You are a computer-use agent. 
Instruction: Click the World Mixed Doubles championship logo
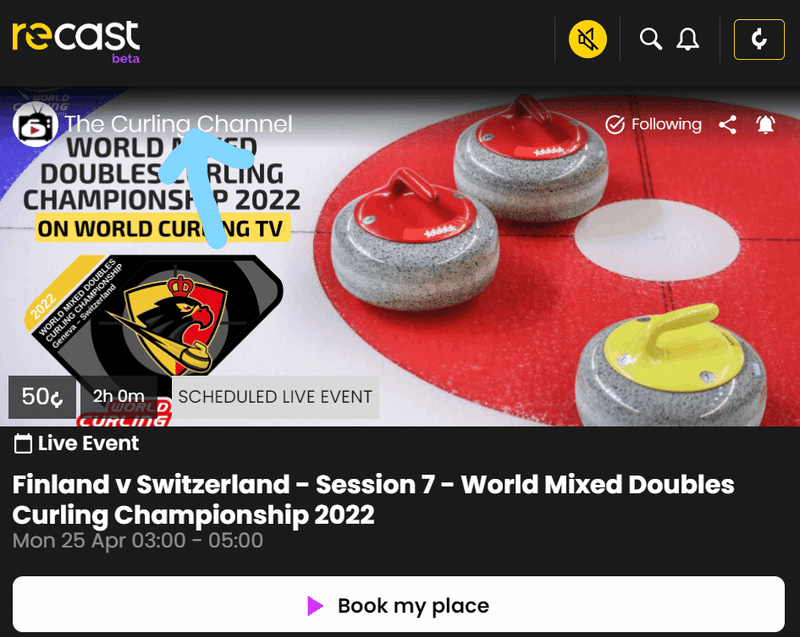pos(154,315)
